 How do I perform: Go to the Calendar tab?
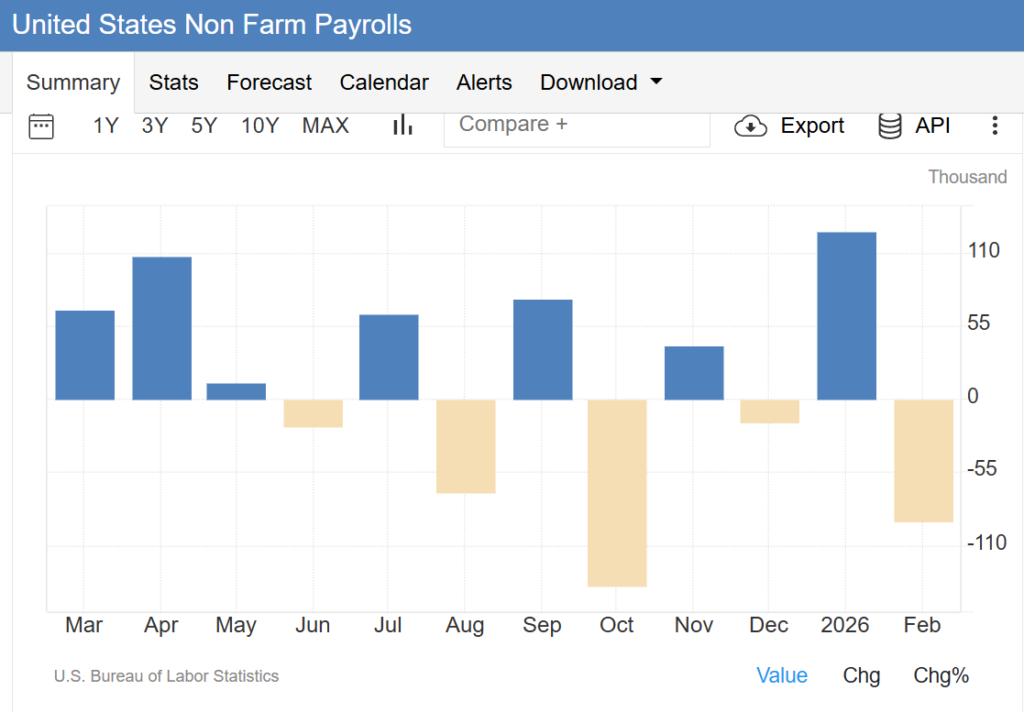pyautogui.click(x=384, y=83)
